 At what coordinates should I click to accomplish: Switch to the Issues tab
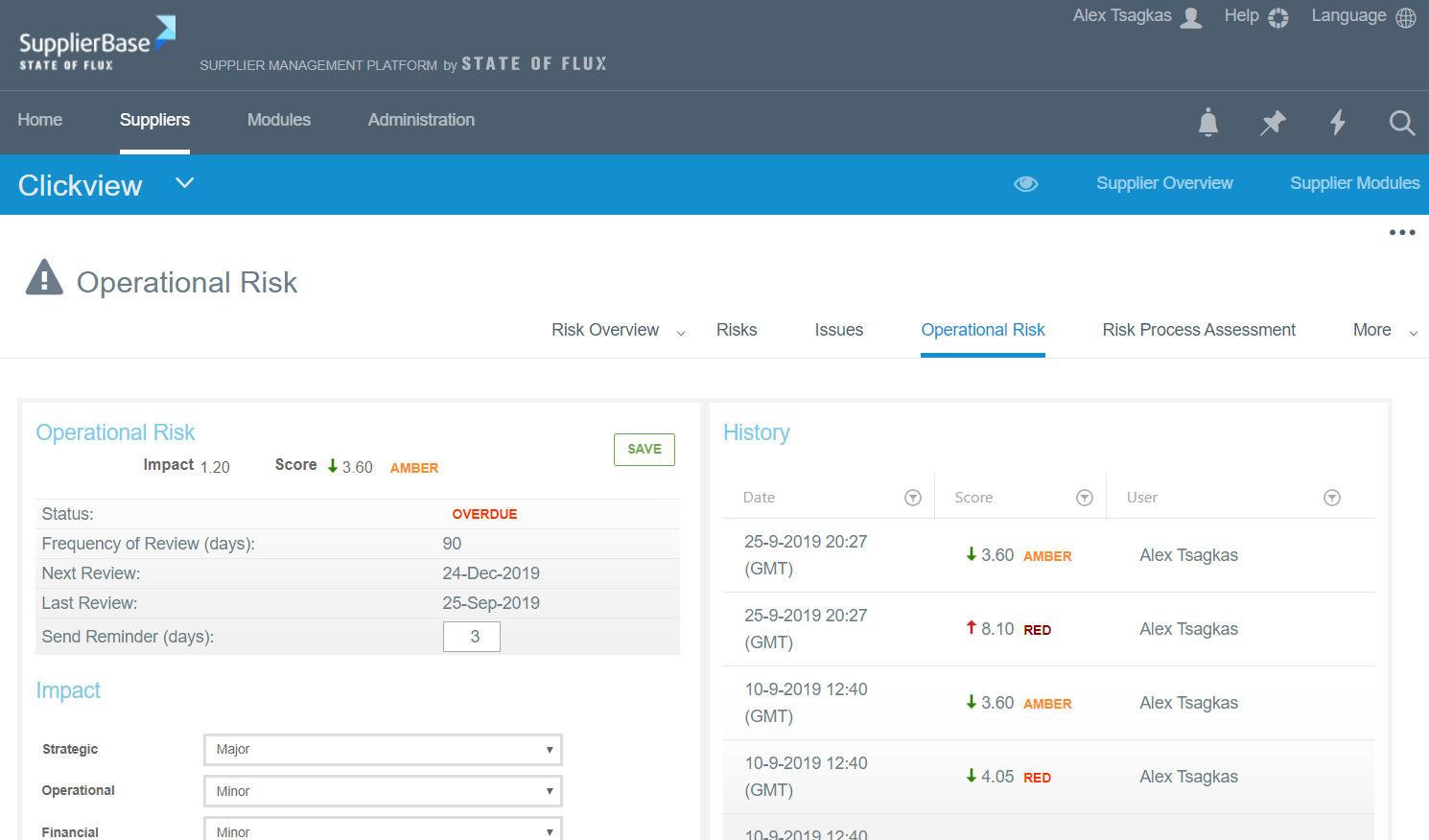pyautogui.click(x=838, y=330)
